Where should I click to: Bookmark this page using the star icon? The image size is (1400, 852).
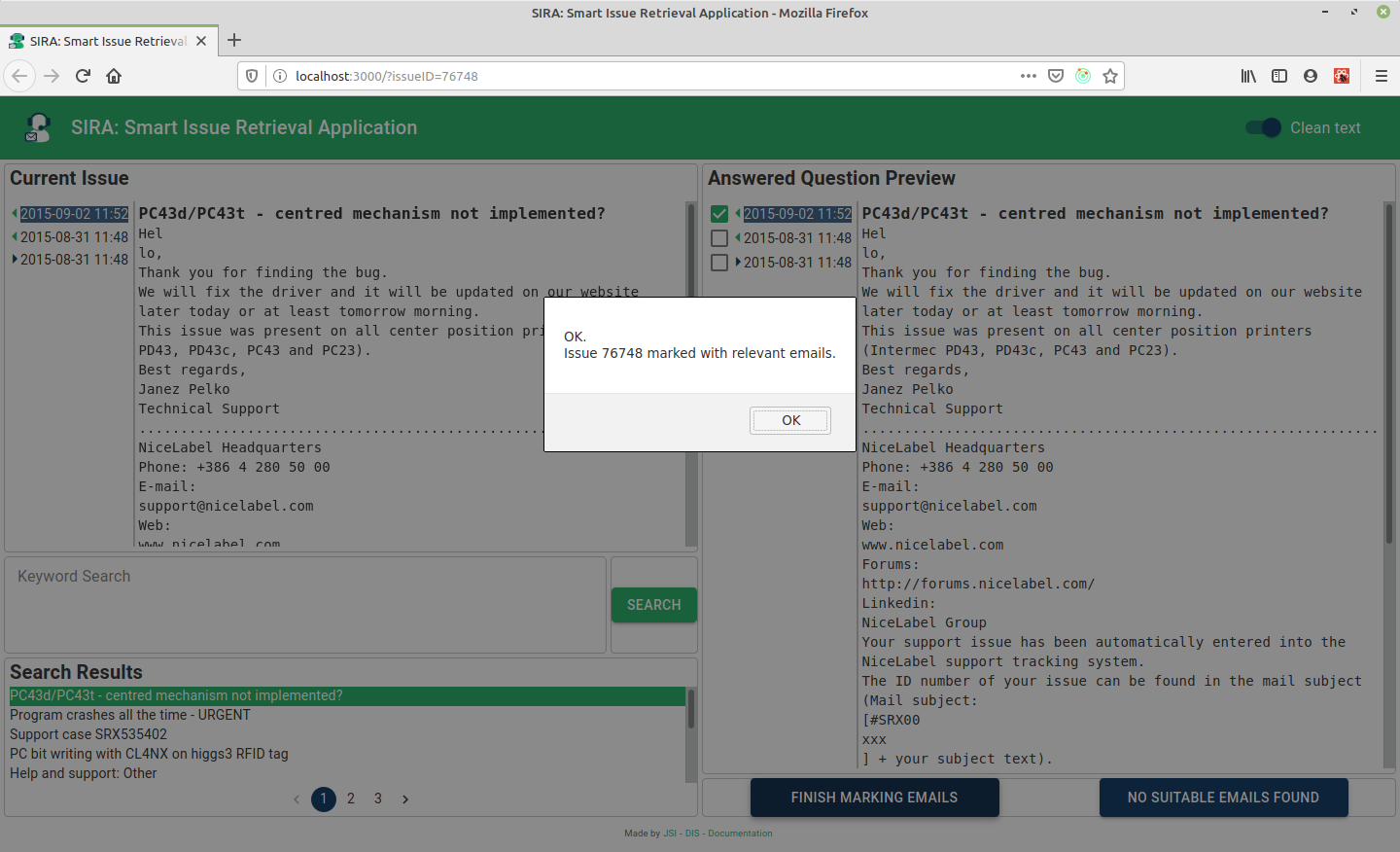1110,76
